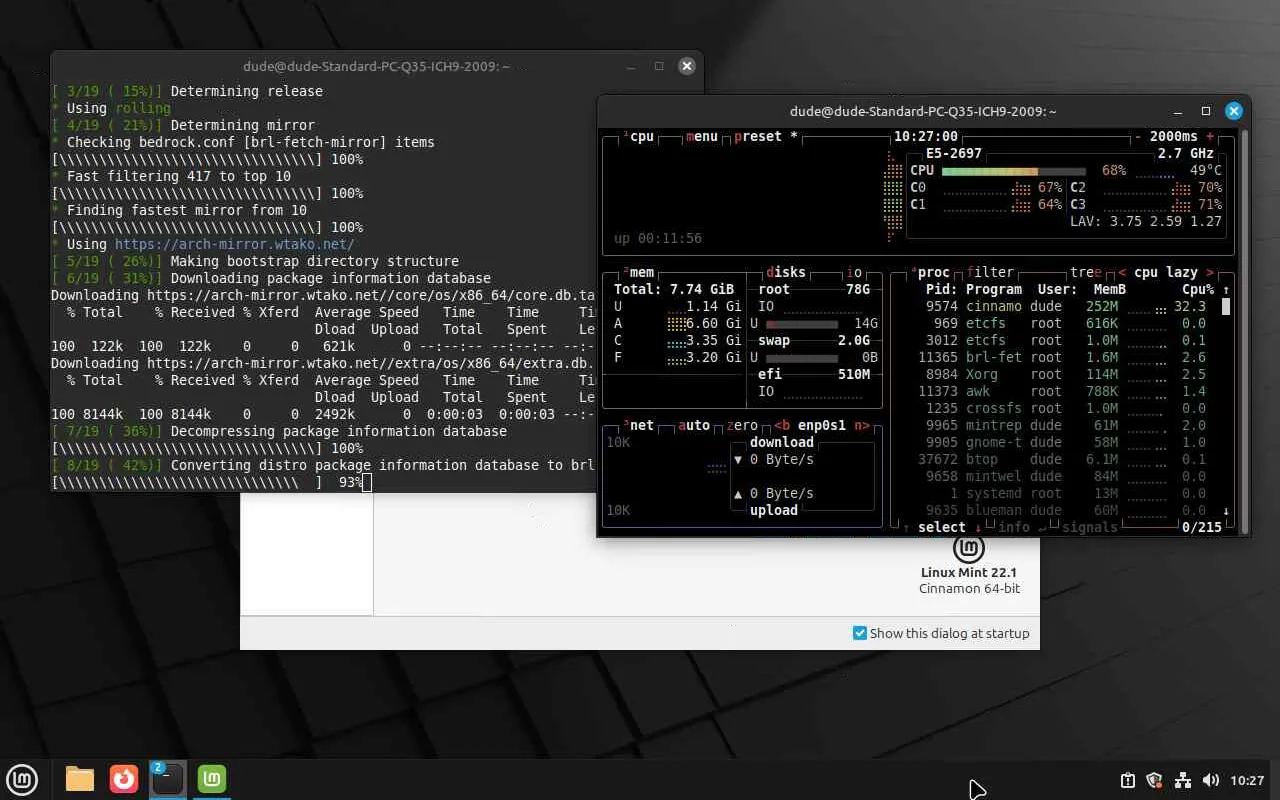Open the network connections tray icon

pyautogui.click(x=1182, y=780)
